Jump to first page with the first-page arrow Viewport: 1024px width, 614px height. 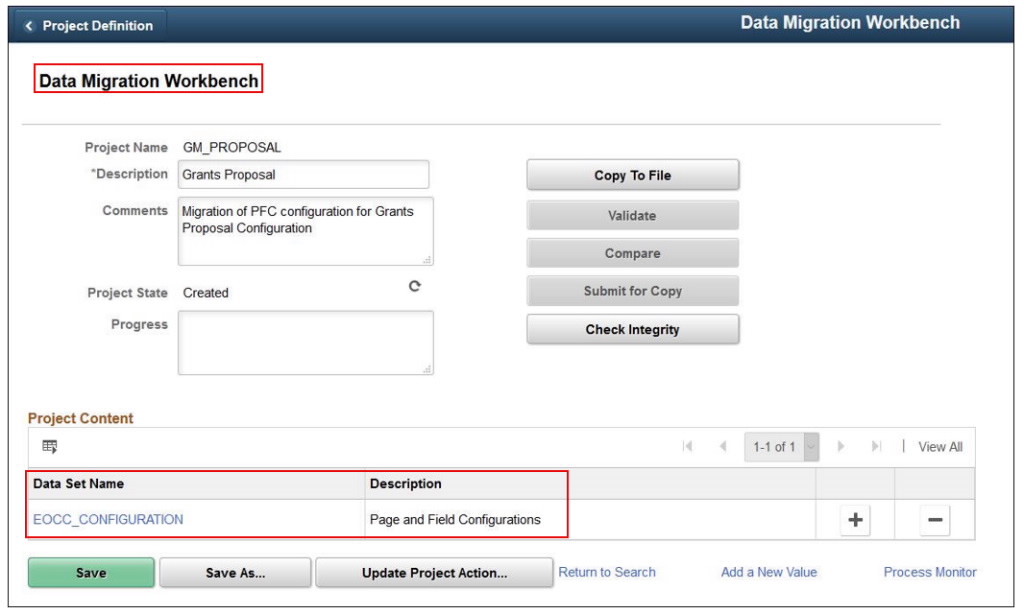click(x=688, y=447)
